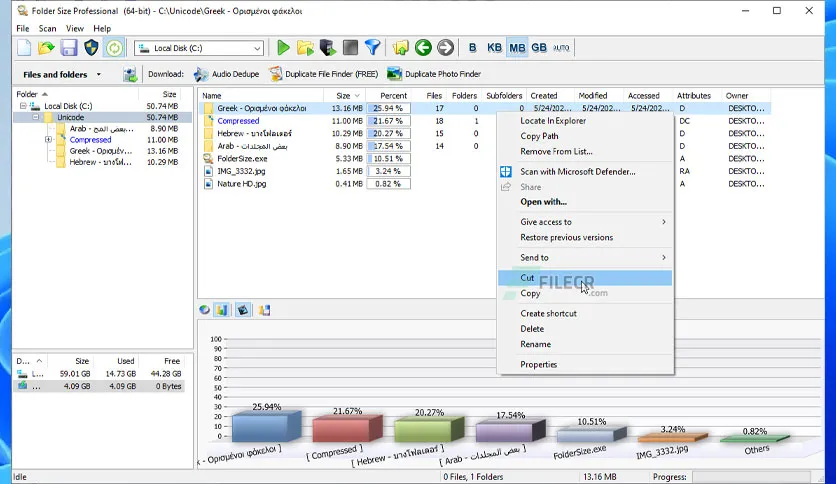Select the 59.01 GB drive row
Screen dimensions: 836x484
pos(99,374)
